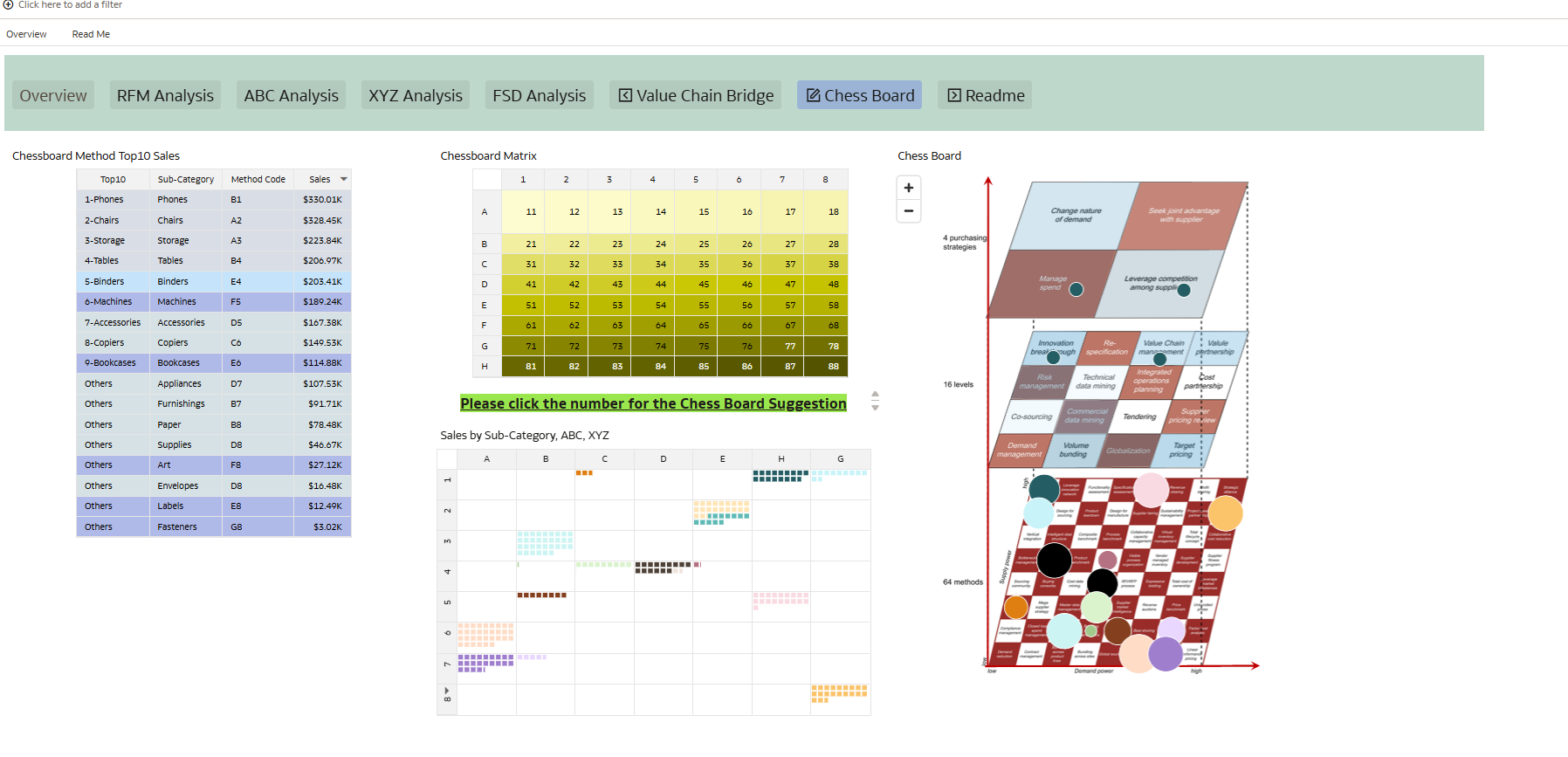
Task: Click column header D in Sales by Sub-Category
Action: (664, 458)
